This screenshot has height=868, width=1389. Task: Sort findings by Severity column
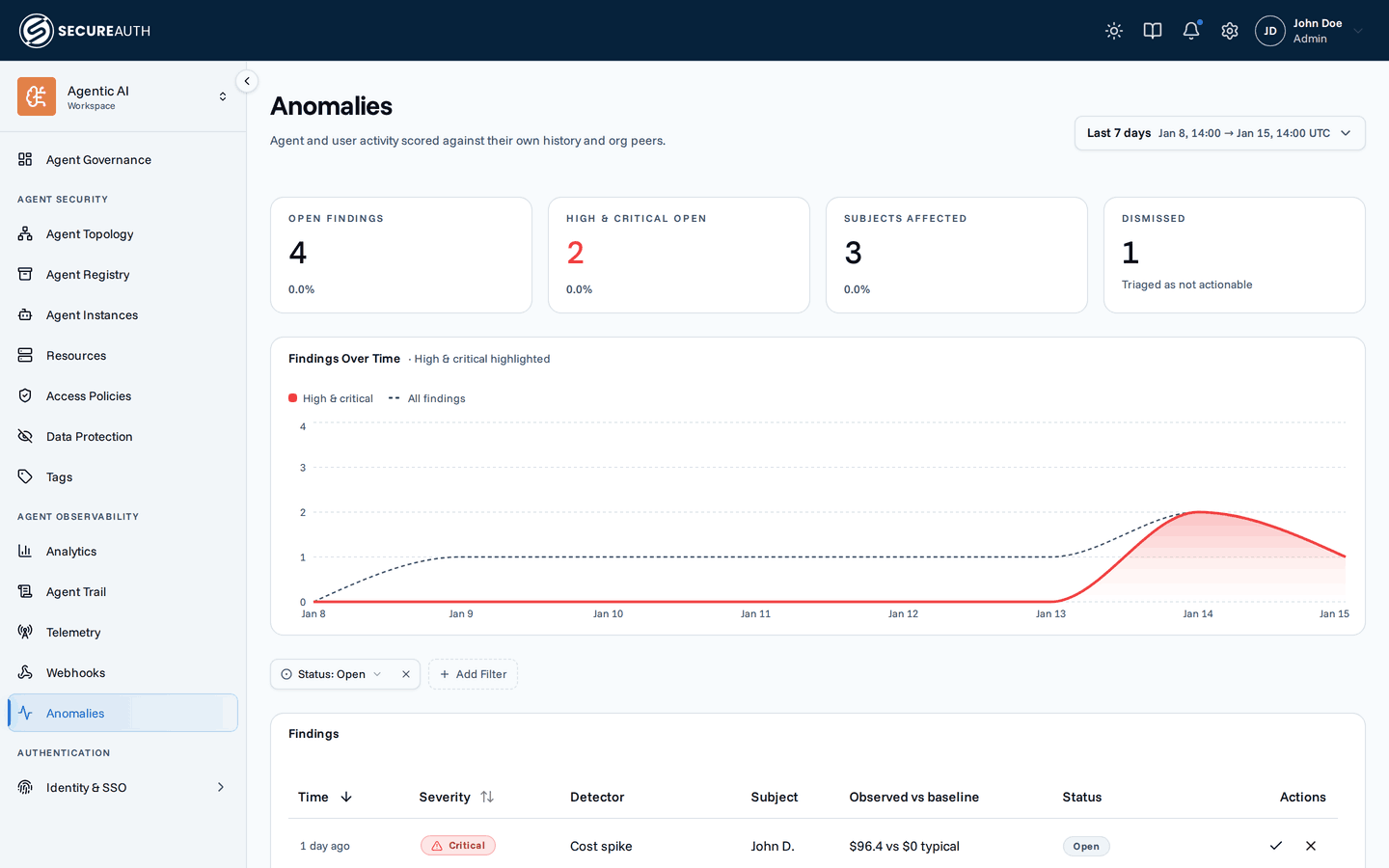(x=456, y=797)
